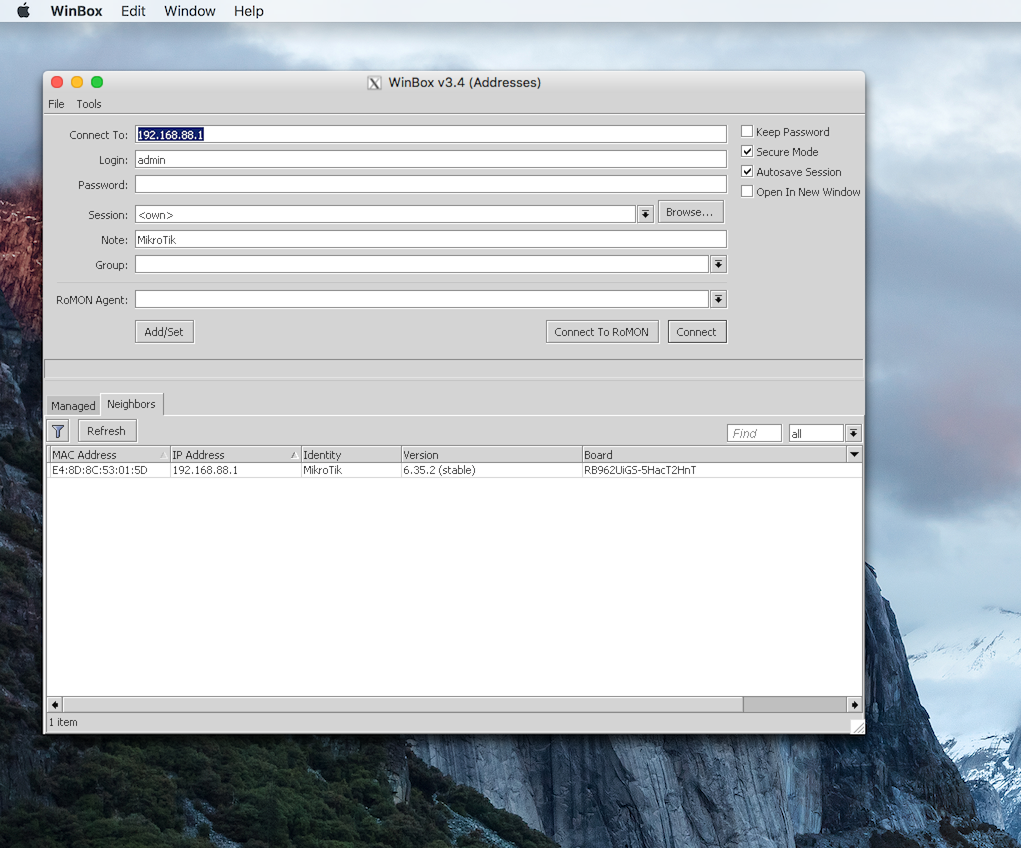Sort by Version column header

click(x=492, y=455)
